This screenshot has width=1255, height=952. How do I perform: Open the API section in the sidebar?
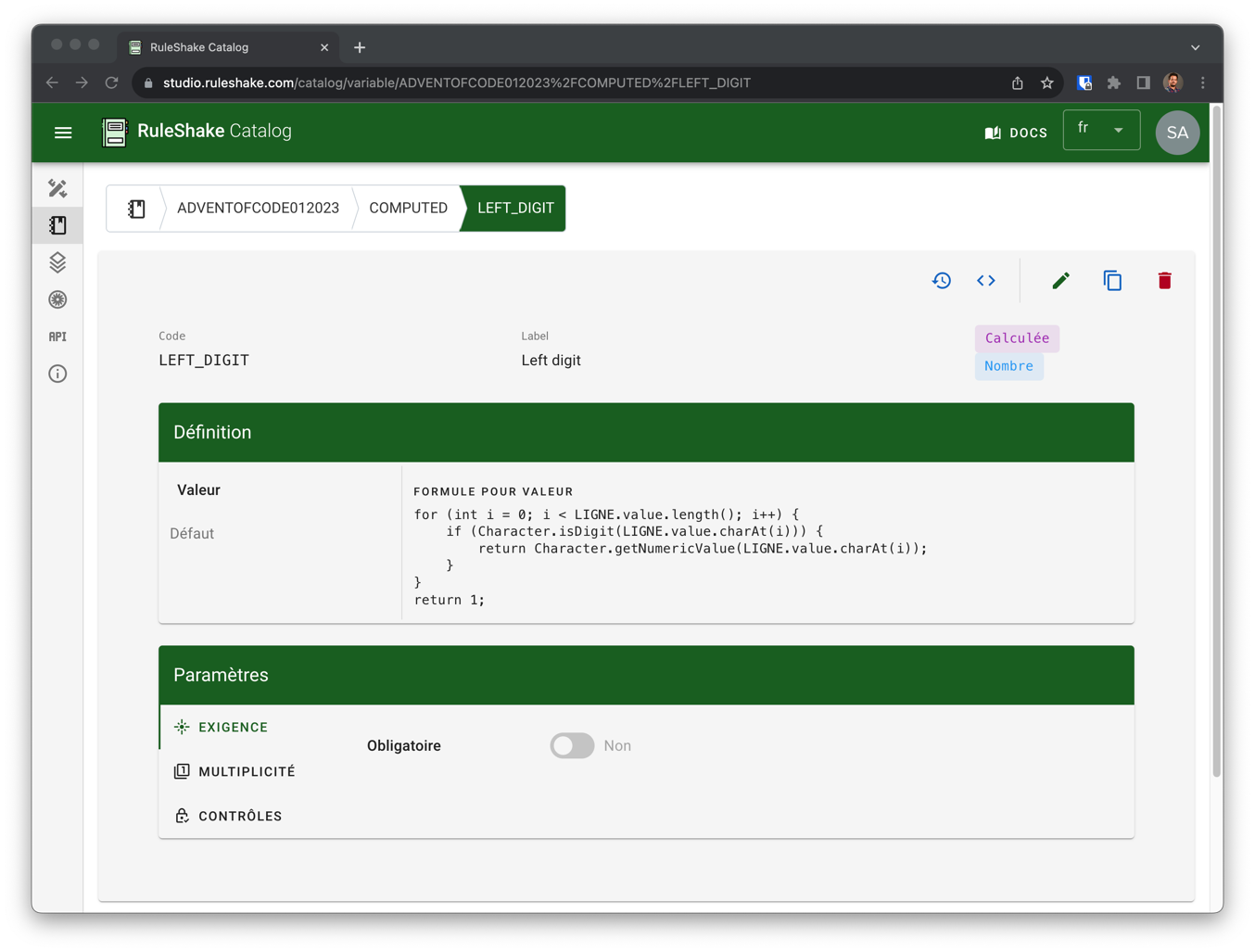click(x=57, y=336)
